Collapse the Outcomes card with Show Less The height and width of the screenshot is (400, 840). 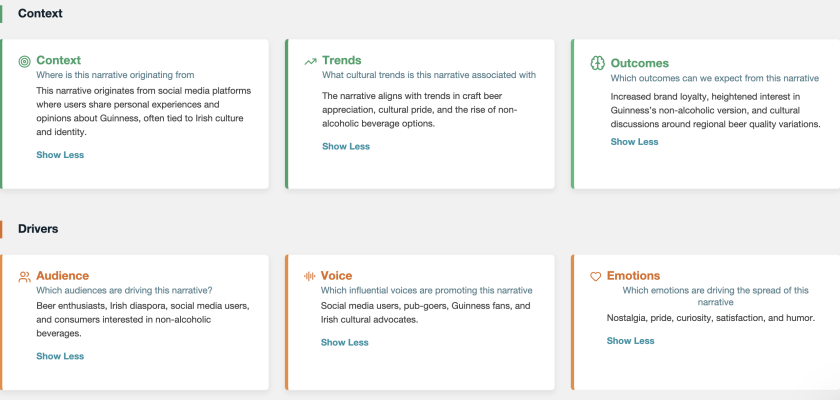pyautogui.click(x=634, y=142)
